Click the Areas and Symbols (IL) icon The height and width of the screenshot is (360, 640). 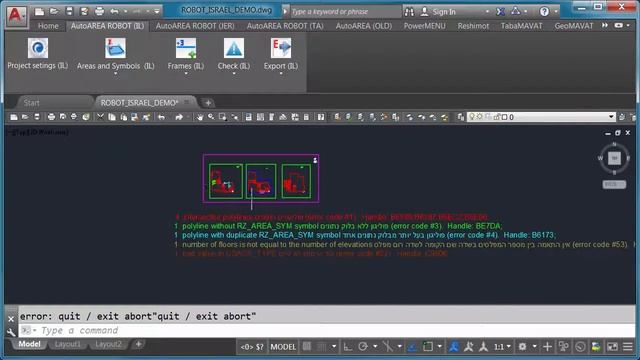point(116,48)
